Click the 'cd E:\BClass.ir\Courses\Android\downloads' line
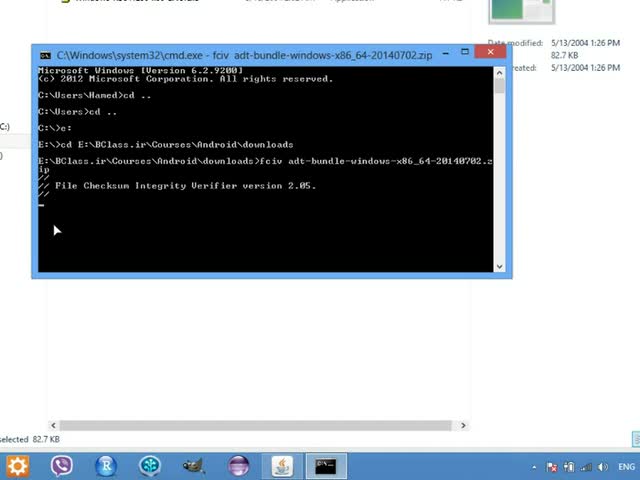Viewport: 640px width, 480px height. click(x=166, y=144)
